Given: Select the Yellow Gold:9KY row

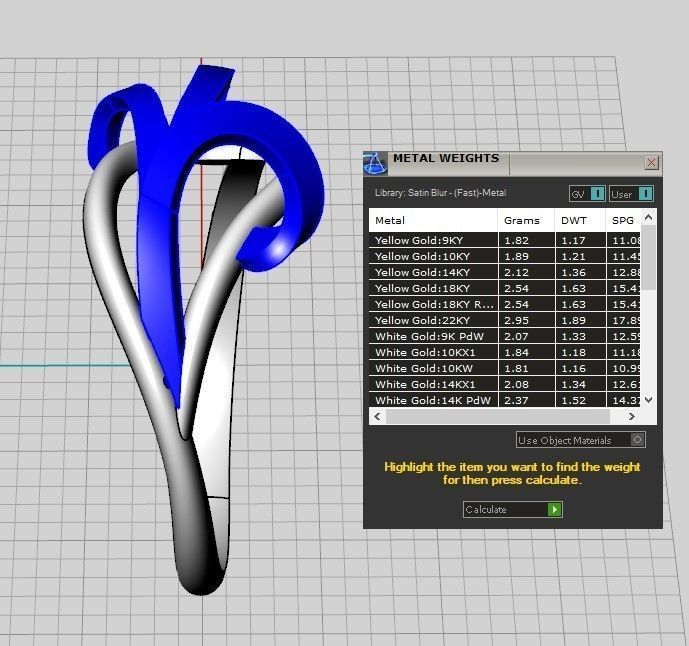Looking at the screenshot, I should click(x=504, y=240).
